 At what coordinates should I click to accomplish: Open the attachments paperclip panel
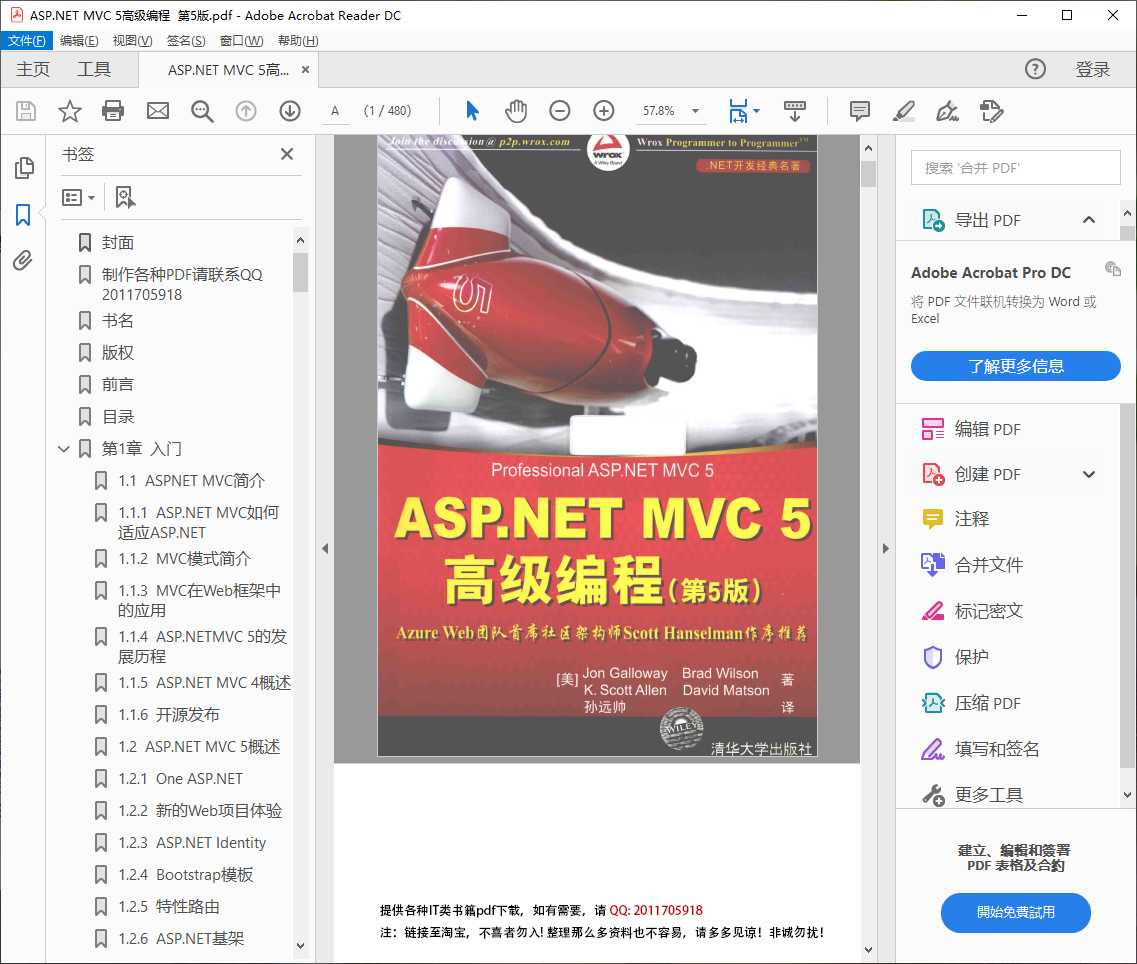tap(22, 260)
